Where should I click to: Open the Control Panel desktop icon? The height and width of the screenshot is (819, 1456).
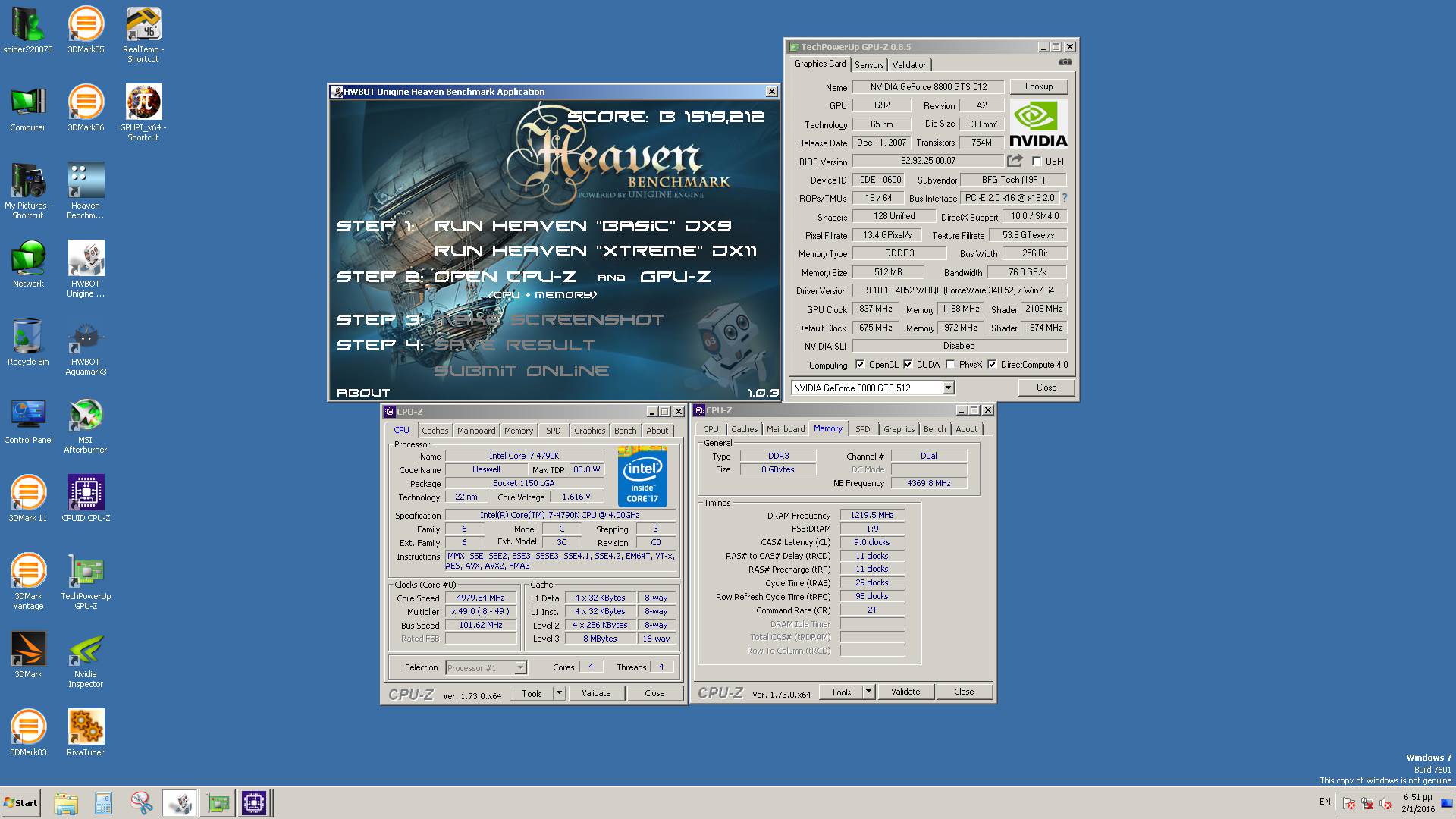pos(28,421)
